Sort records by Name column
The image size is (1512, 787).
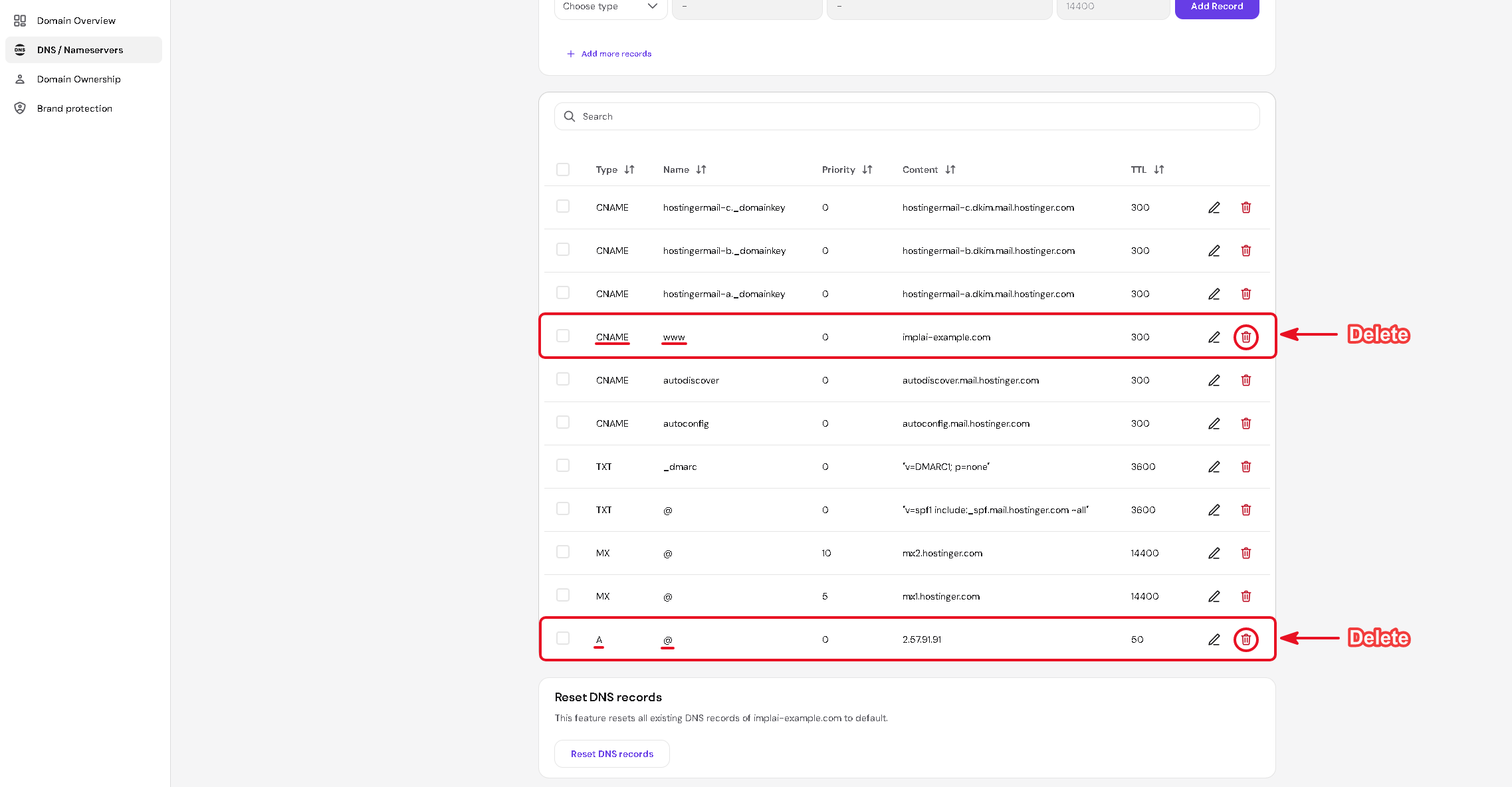coord(701,169)
